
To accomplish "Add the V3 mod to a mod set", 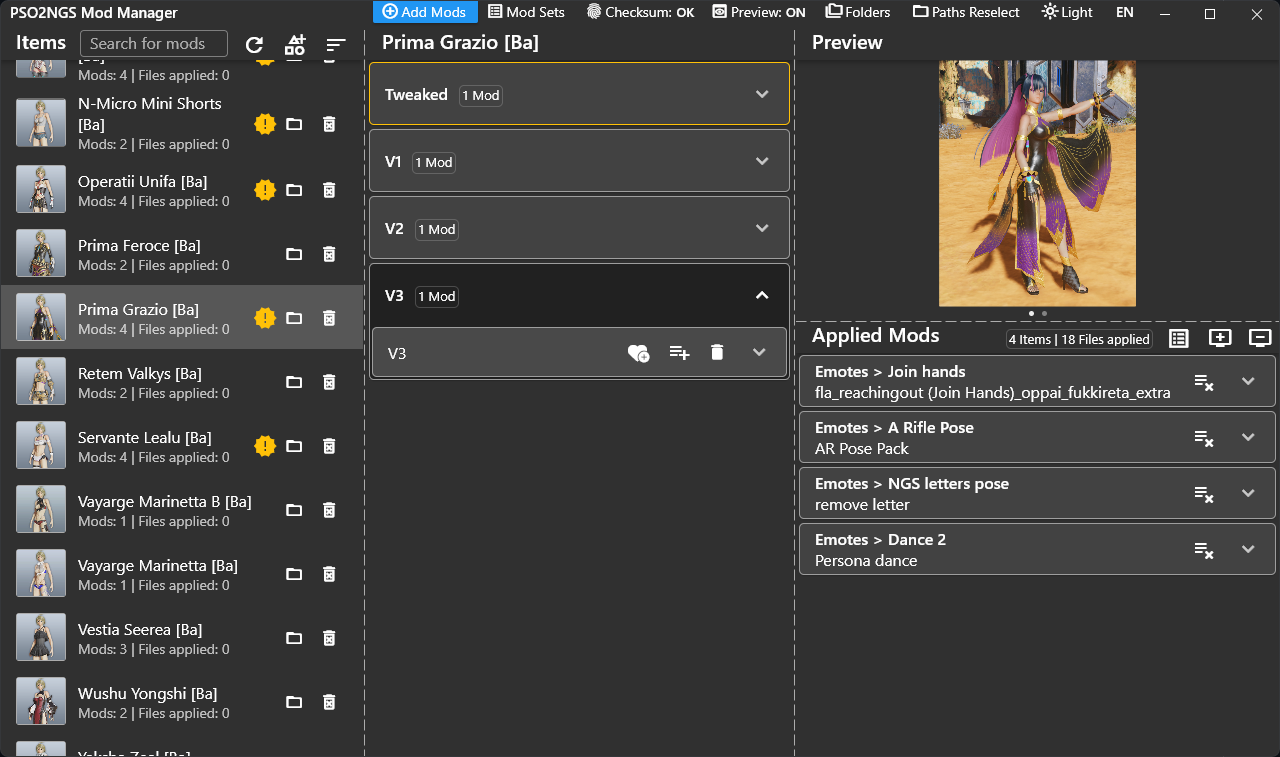I will 679,352.
